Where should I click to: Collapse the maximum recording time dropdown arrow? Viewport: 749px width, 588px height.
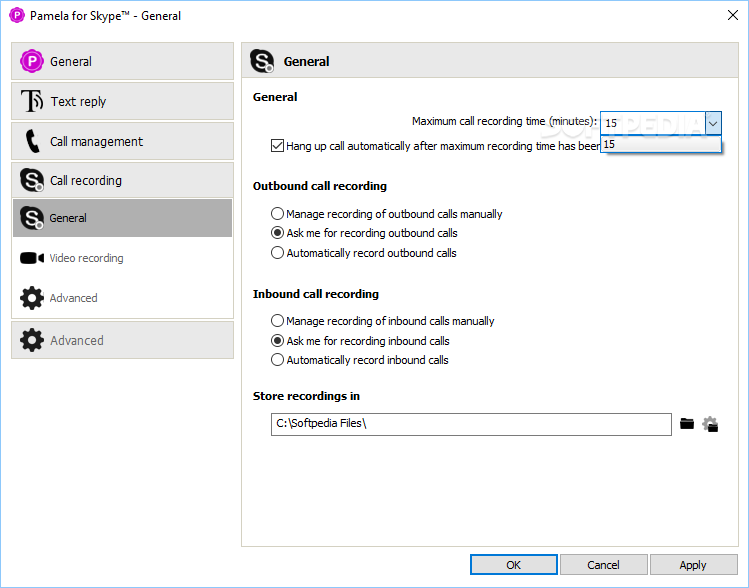pyautogui.click(x=713, y=123)
